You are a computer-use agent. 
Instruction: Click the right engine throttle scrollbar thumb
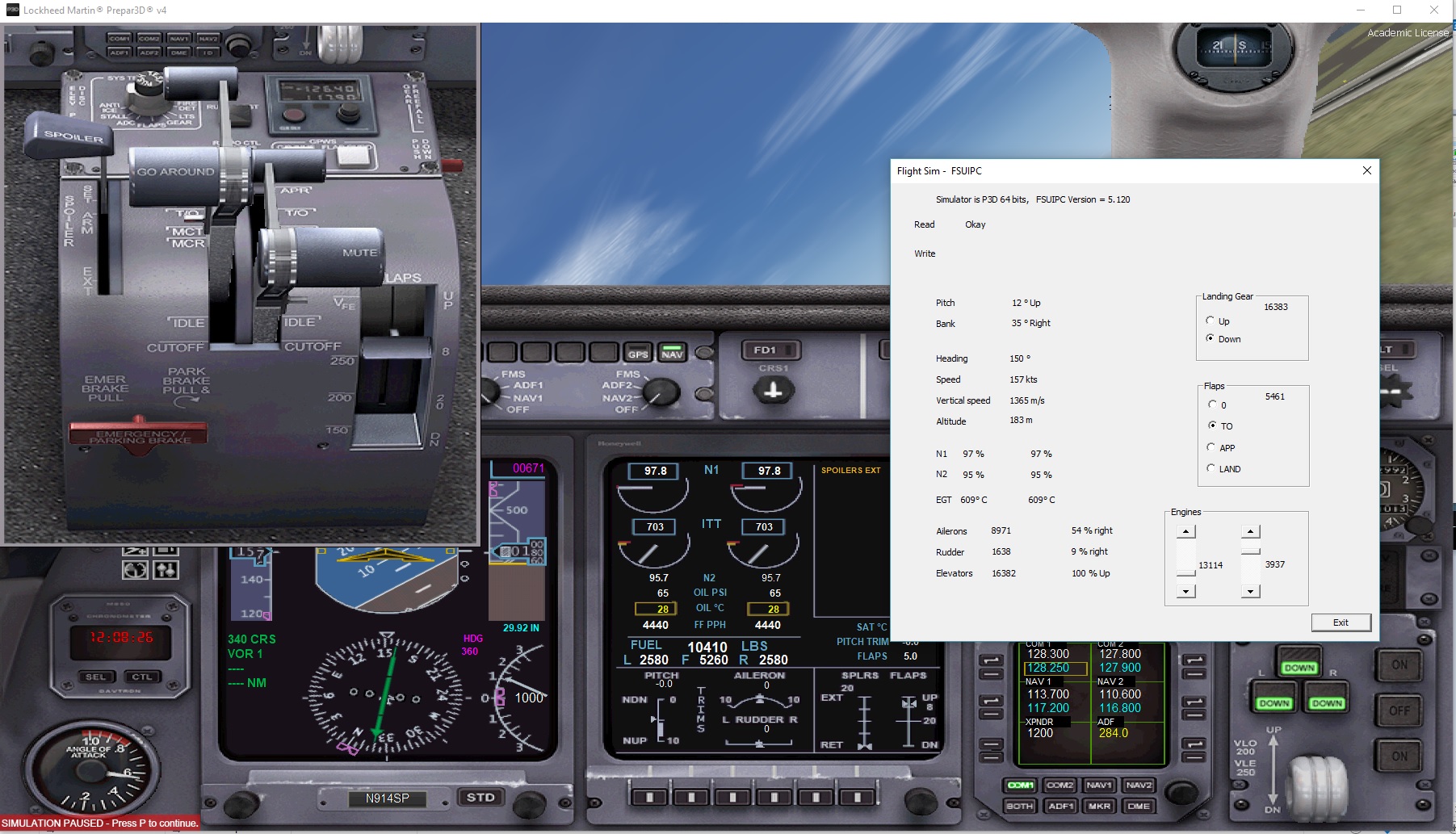coord(1250,551)
